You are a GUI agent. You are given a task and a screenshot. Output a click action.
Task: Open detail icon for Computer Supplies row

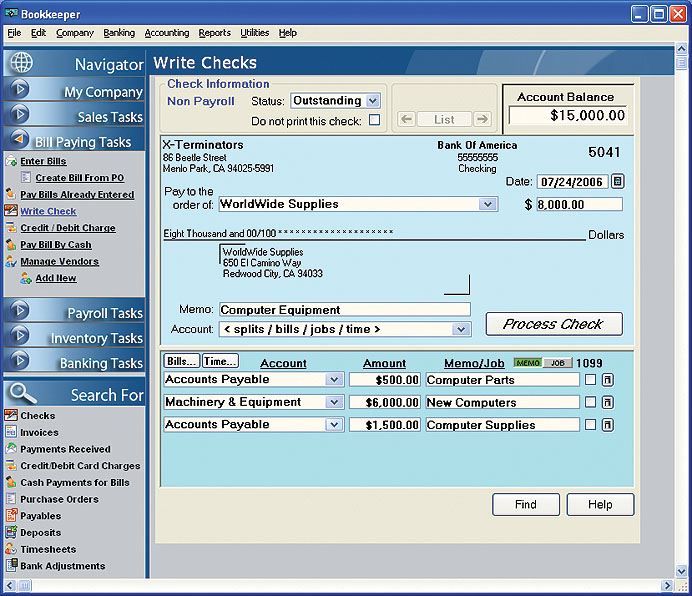pos(608,425)
